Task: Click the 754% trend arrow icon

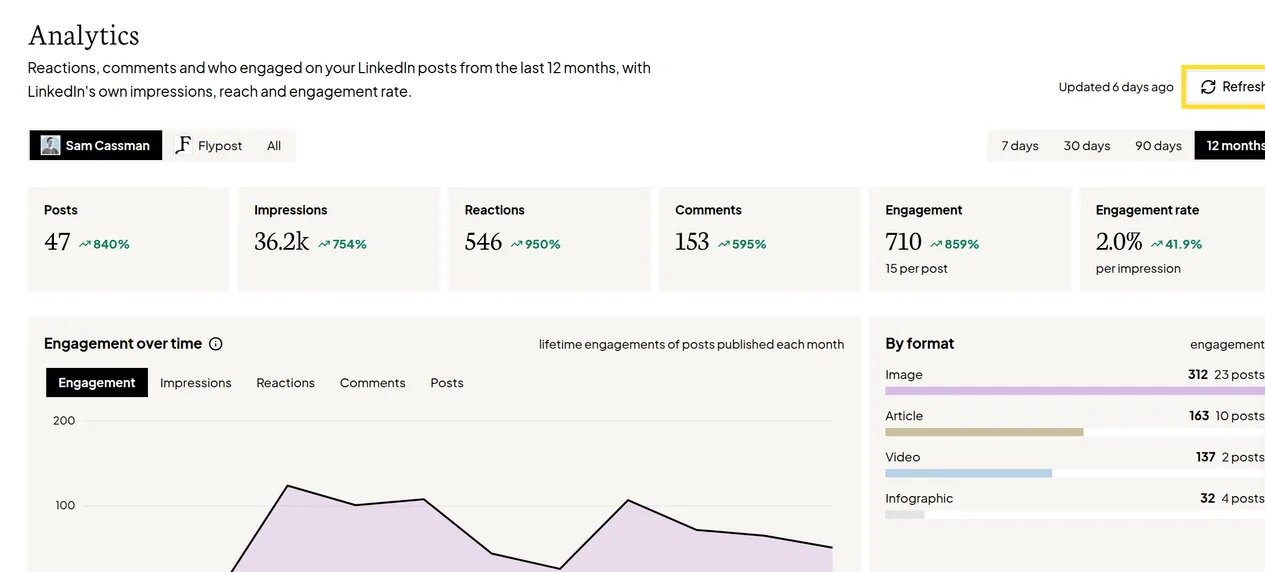Action: [x=324, y=244]
